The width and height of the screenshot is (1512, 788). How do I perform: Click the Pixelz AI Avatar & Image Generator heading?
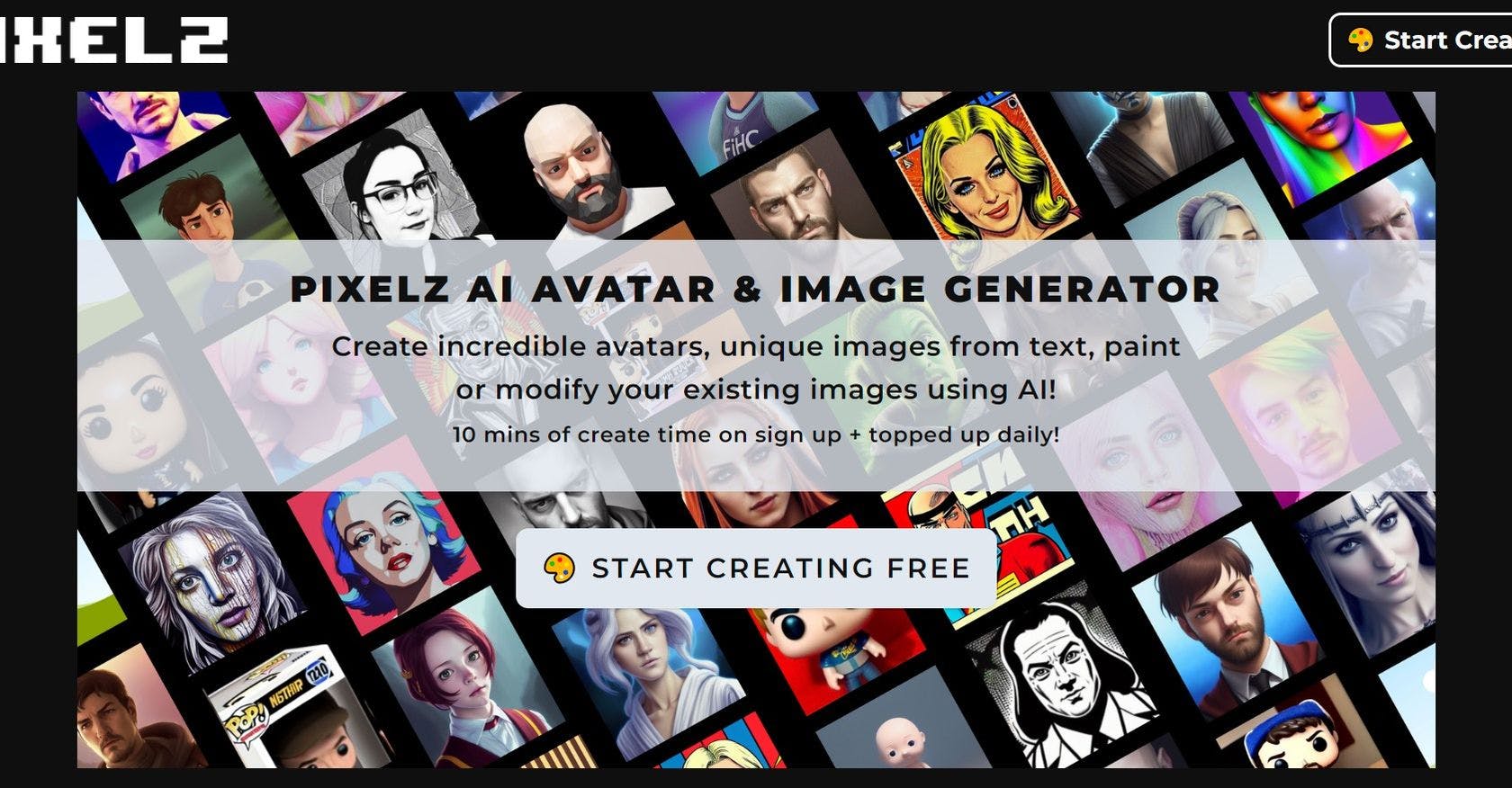click(x=756, y=289)
